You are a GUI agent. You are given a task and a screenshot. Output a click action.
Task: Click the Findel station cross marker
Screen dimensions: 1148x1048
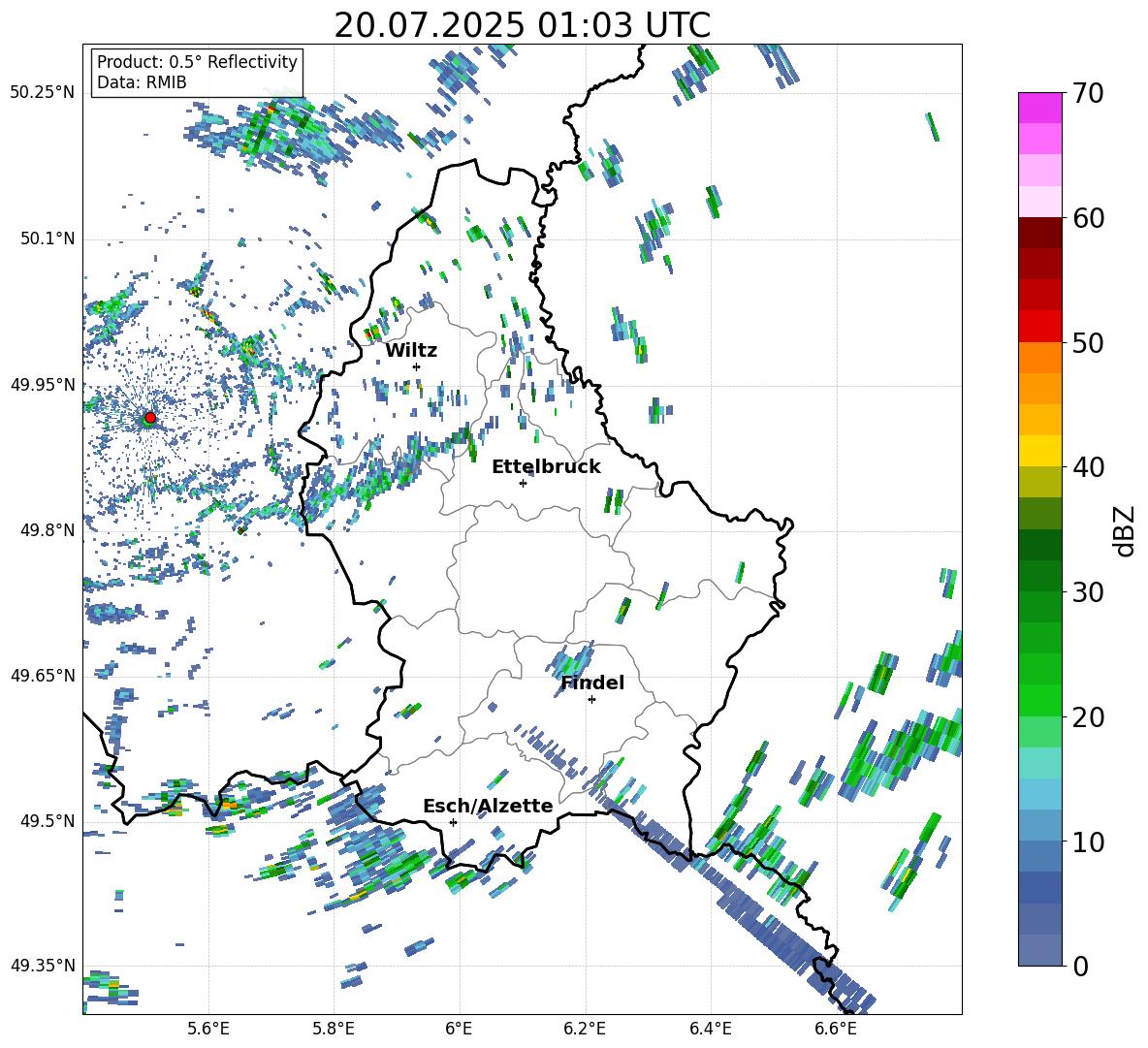click(591, 700)
